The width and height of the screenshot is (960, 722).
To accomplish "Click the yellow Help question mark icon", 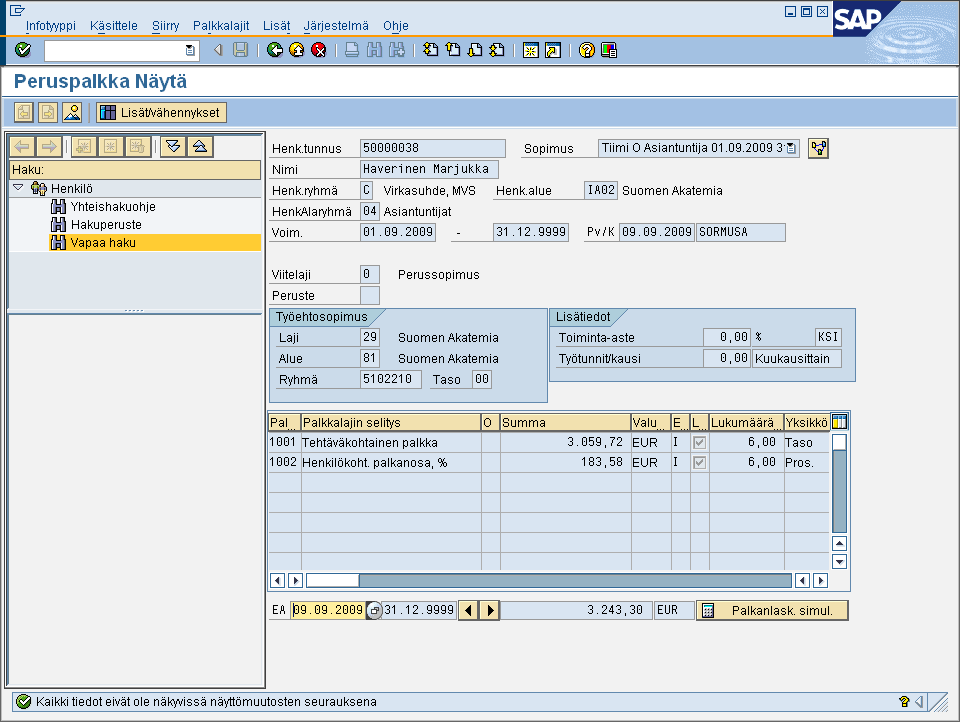I will [587, 50].
